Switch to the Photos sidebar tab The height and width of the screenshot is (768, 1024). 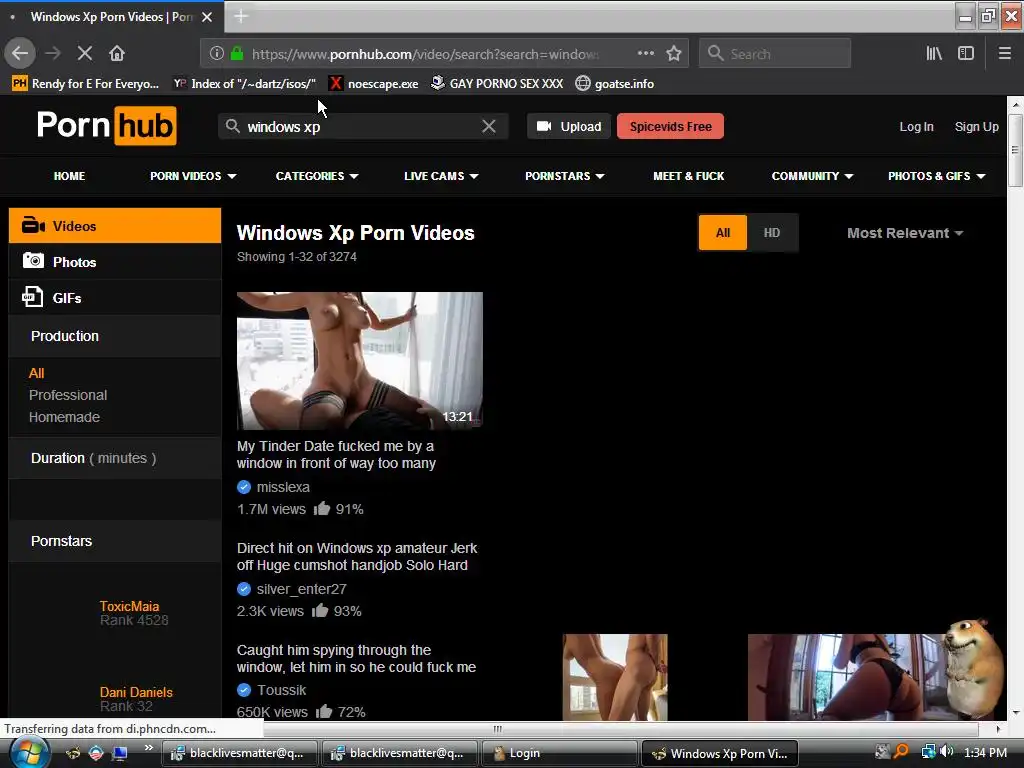coord(115,262)
